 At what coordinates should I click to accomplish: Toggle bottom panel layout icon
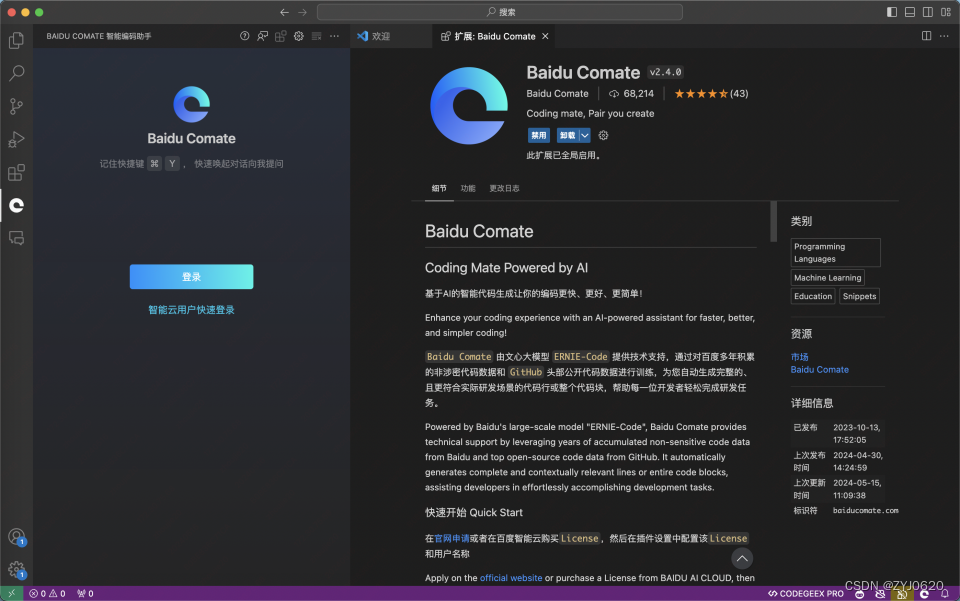click(910, 12)
